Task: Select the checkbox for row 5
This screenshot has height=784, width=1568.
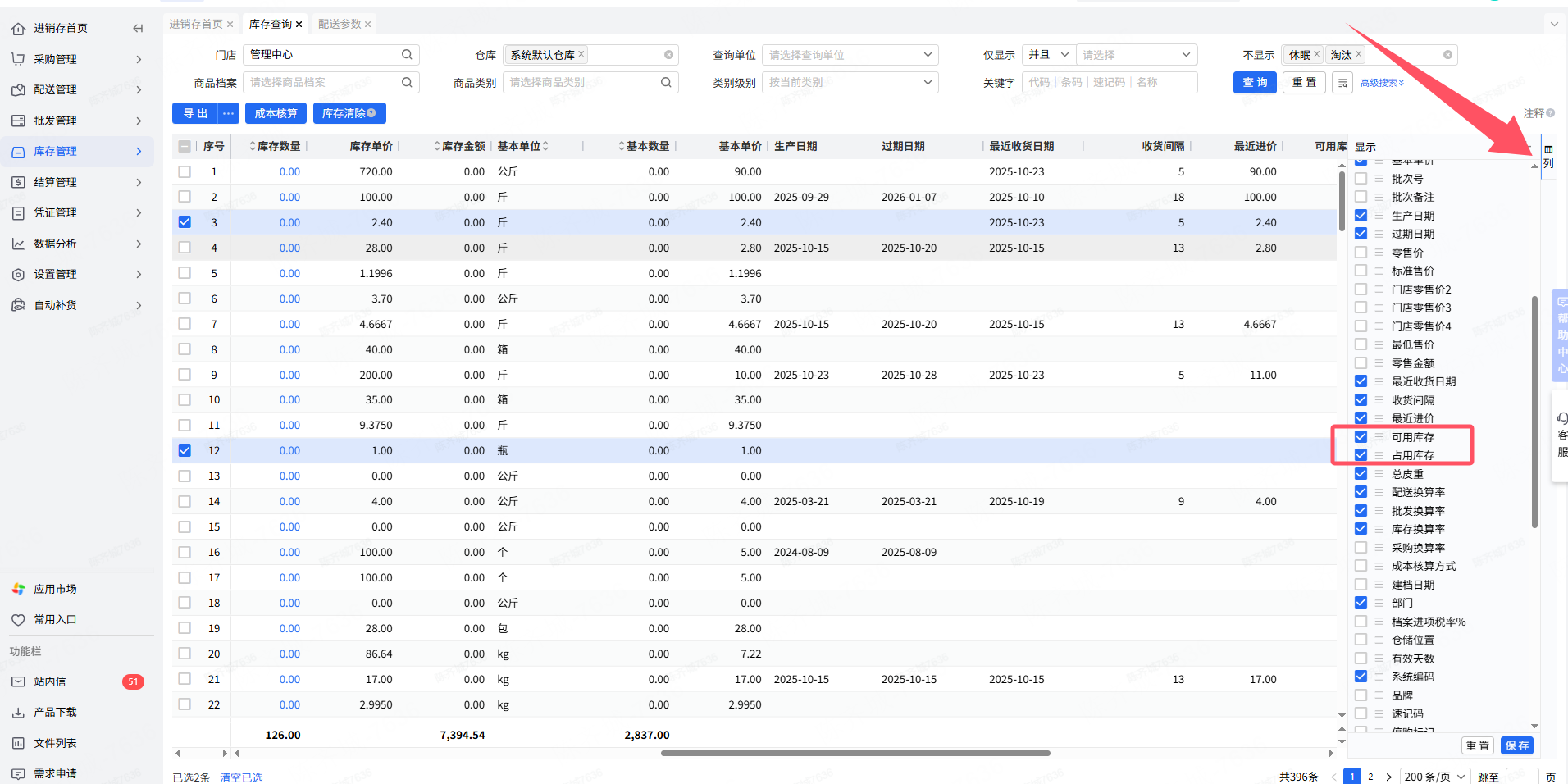Action: pos(185,273)
